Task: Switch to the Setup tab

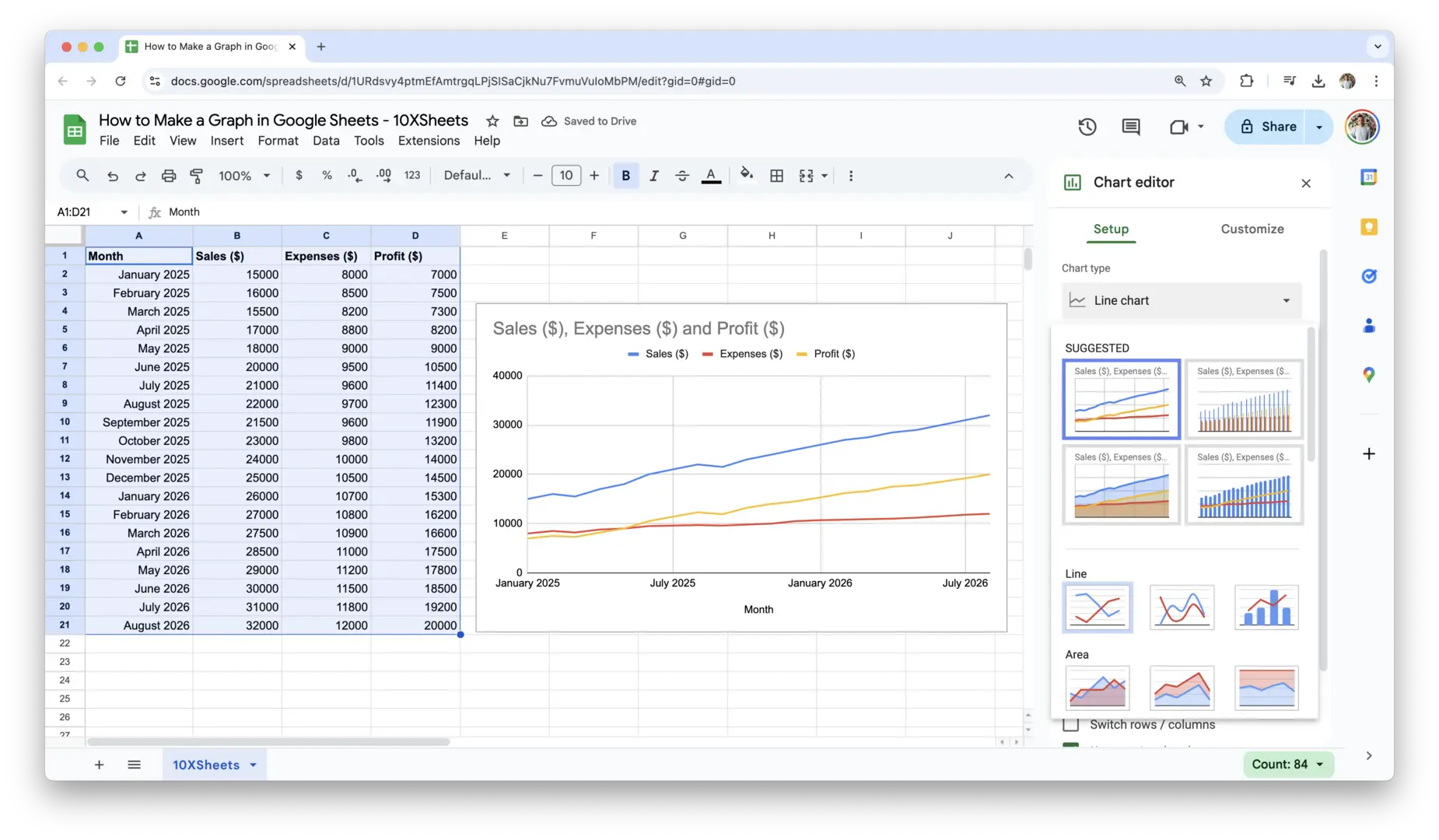Action: pyautogui.click(x=1111, y=229)
